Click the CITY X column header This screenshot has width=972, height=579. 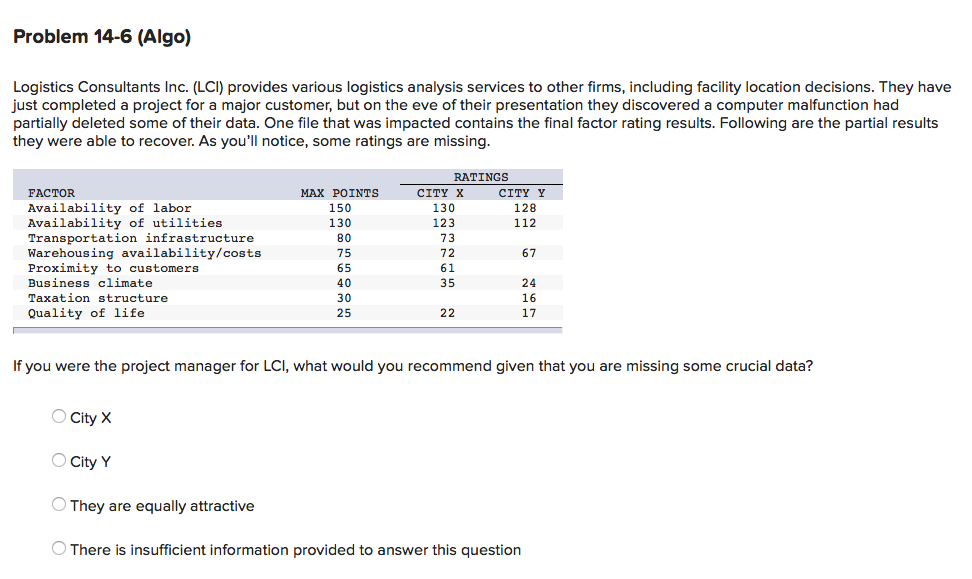click(x=438, y=193)
